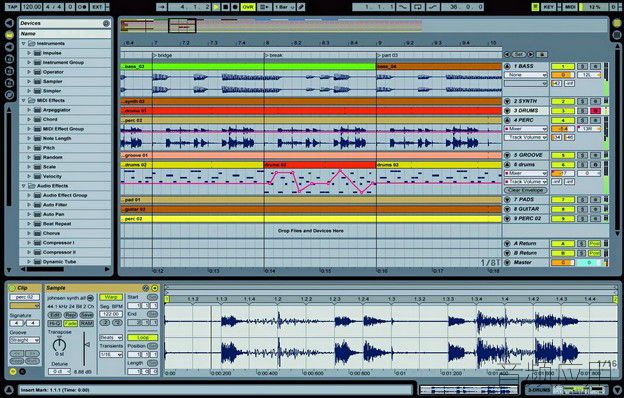This screenshot has width=624, height=398.
Task: Select Beat Repeat in device list
Action: click(57, 224)
